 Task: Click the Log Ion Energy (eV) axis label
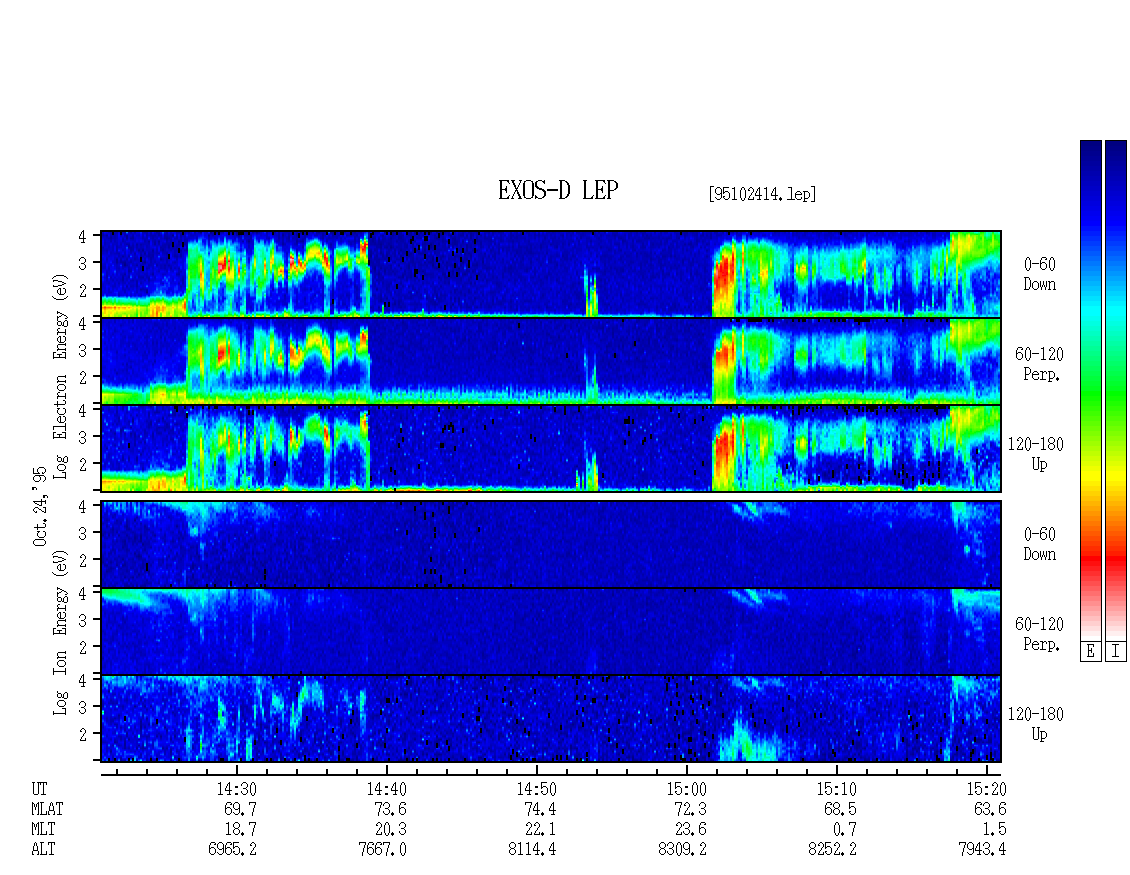click(61, 632)
